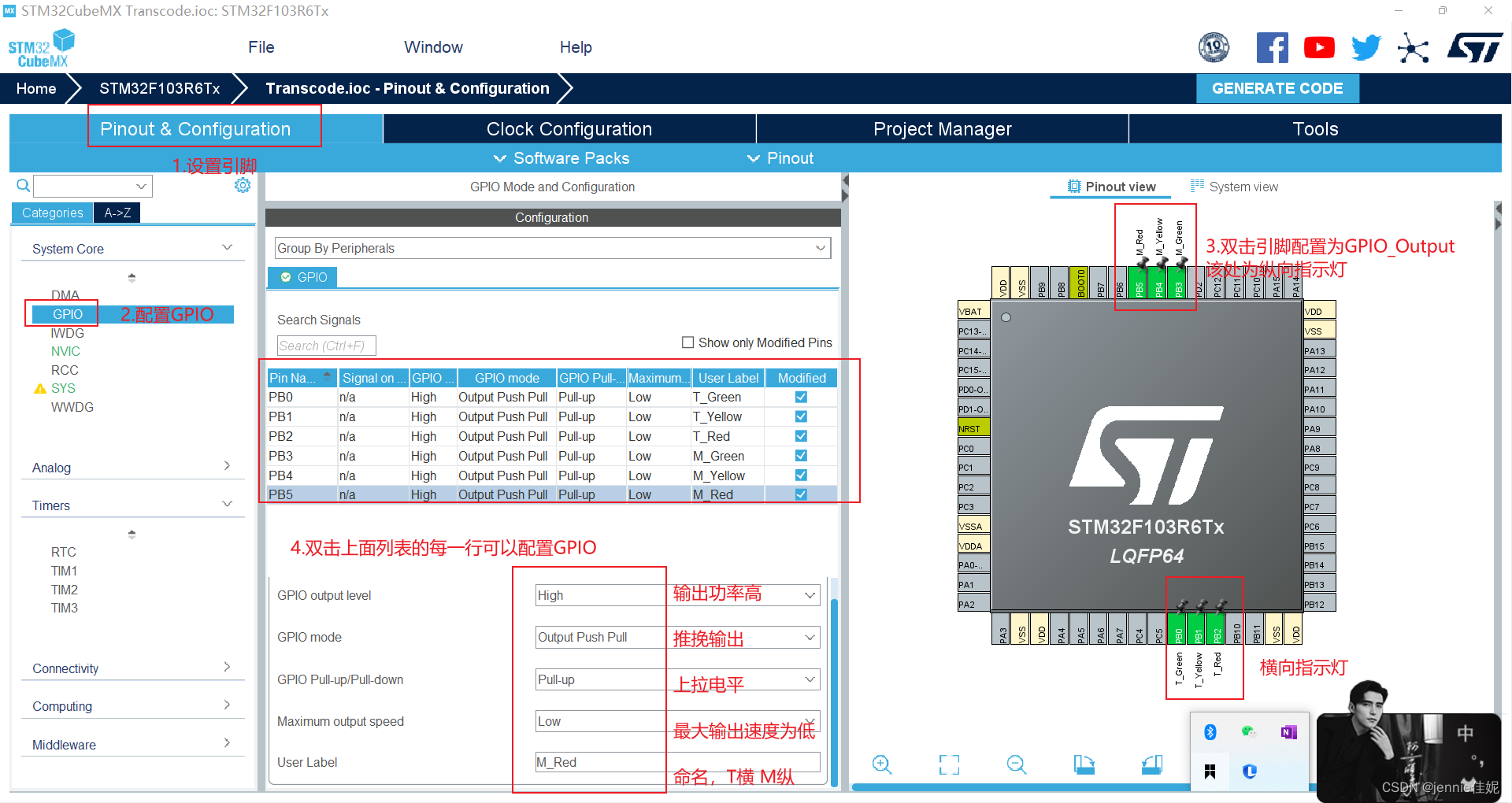
Task: Click the STM32CubeMX logo
Action: click(x=41, y=49)
